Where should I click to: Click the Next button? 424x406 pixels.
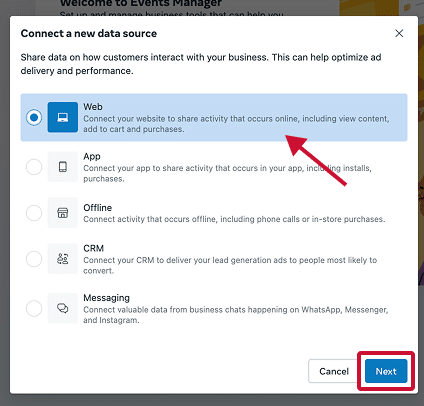[386, 371]
